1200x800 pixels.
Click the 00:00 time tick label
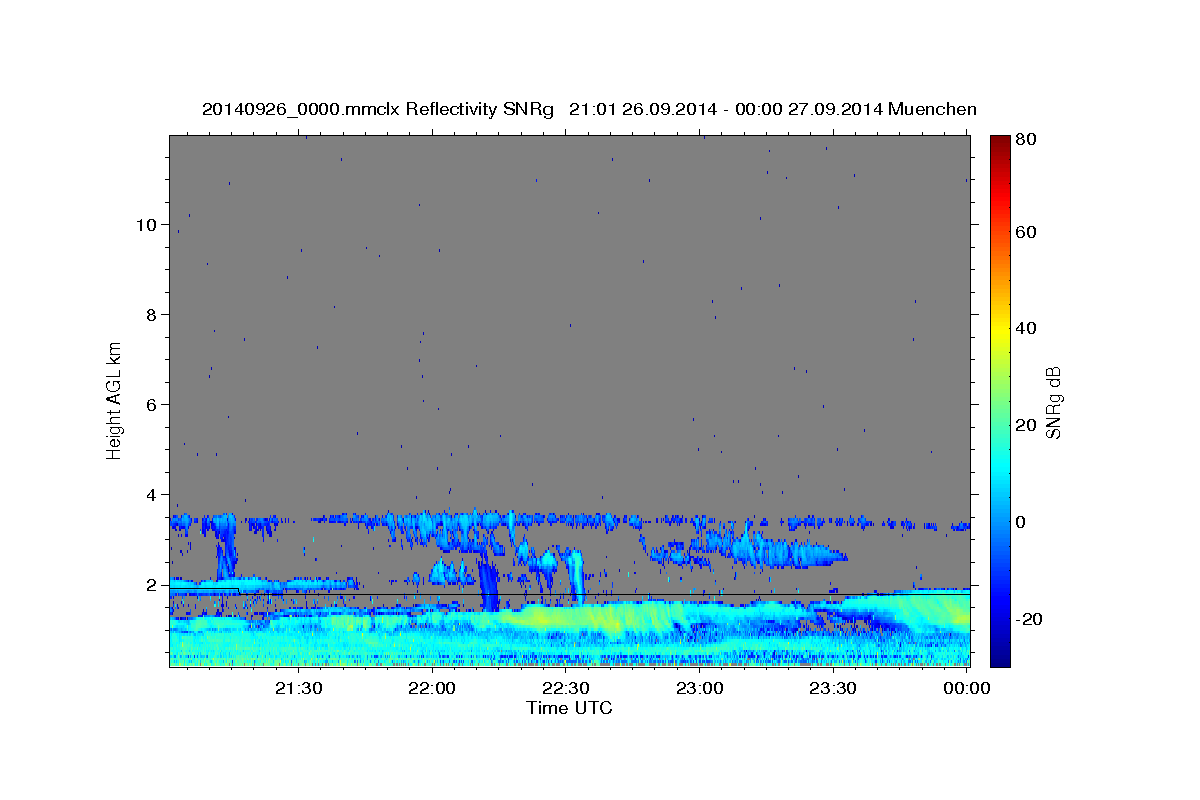966,688
